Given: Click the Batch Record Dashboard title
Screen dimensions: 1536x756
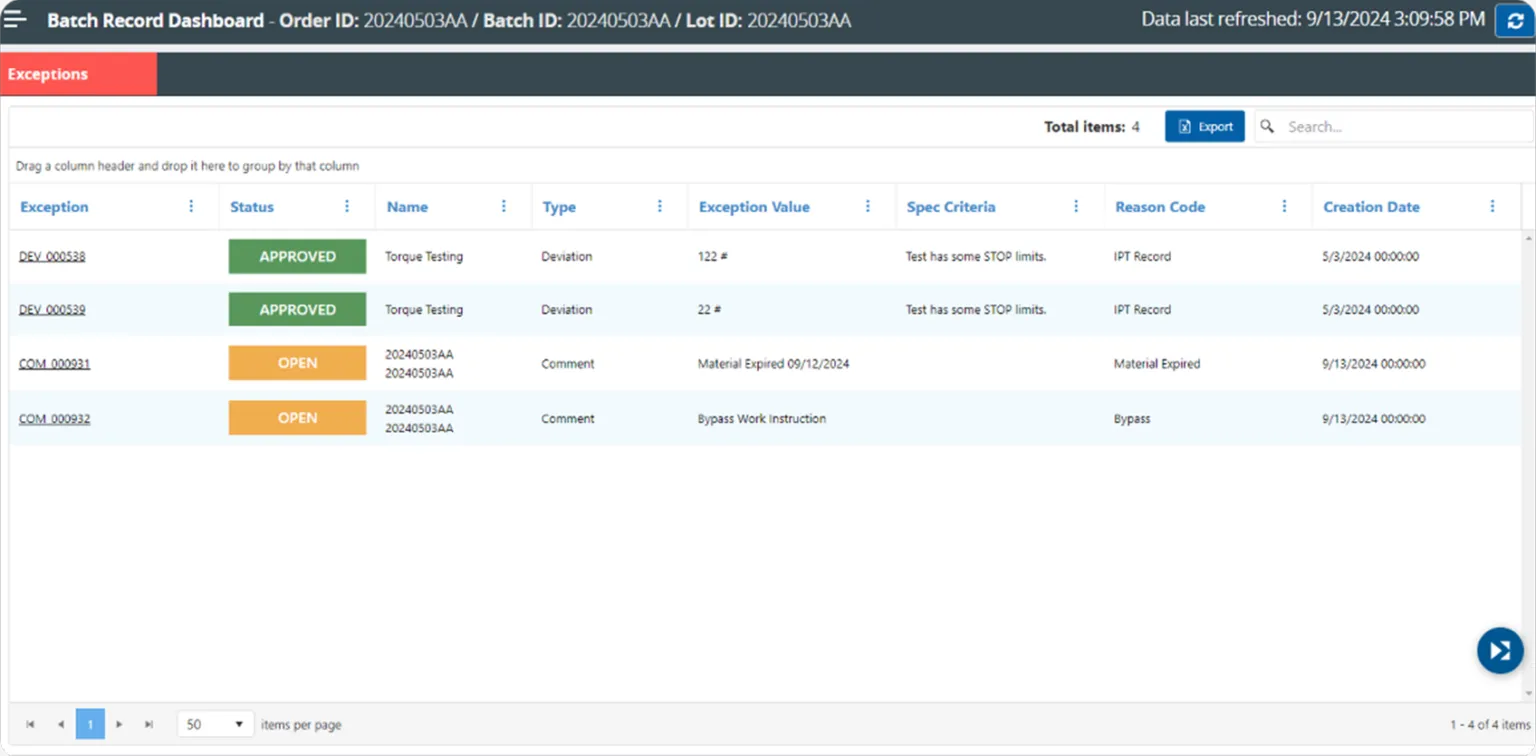Looking at the screenshot, I should (156, 20).
